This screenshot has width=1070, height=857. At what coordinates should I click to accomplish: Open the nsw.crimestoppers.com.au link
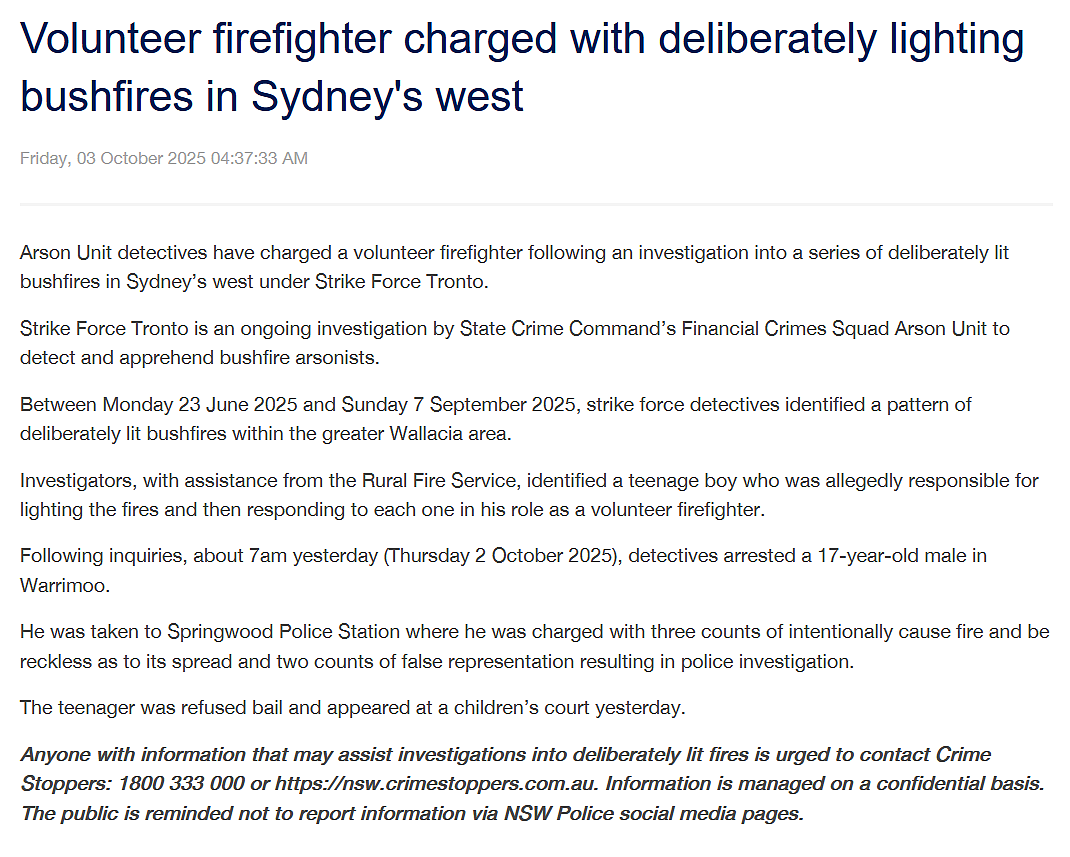point(437,783)
